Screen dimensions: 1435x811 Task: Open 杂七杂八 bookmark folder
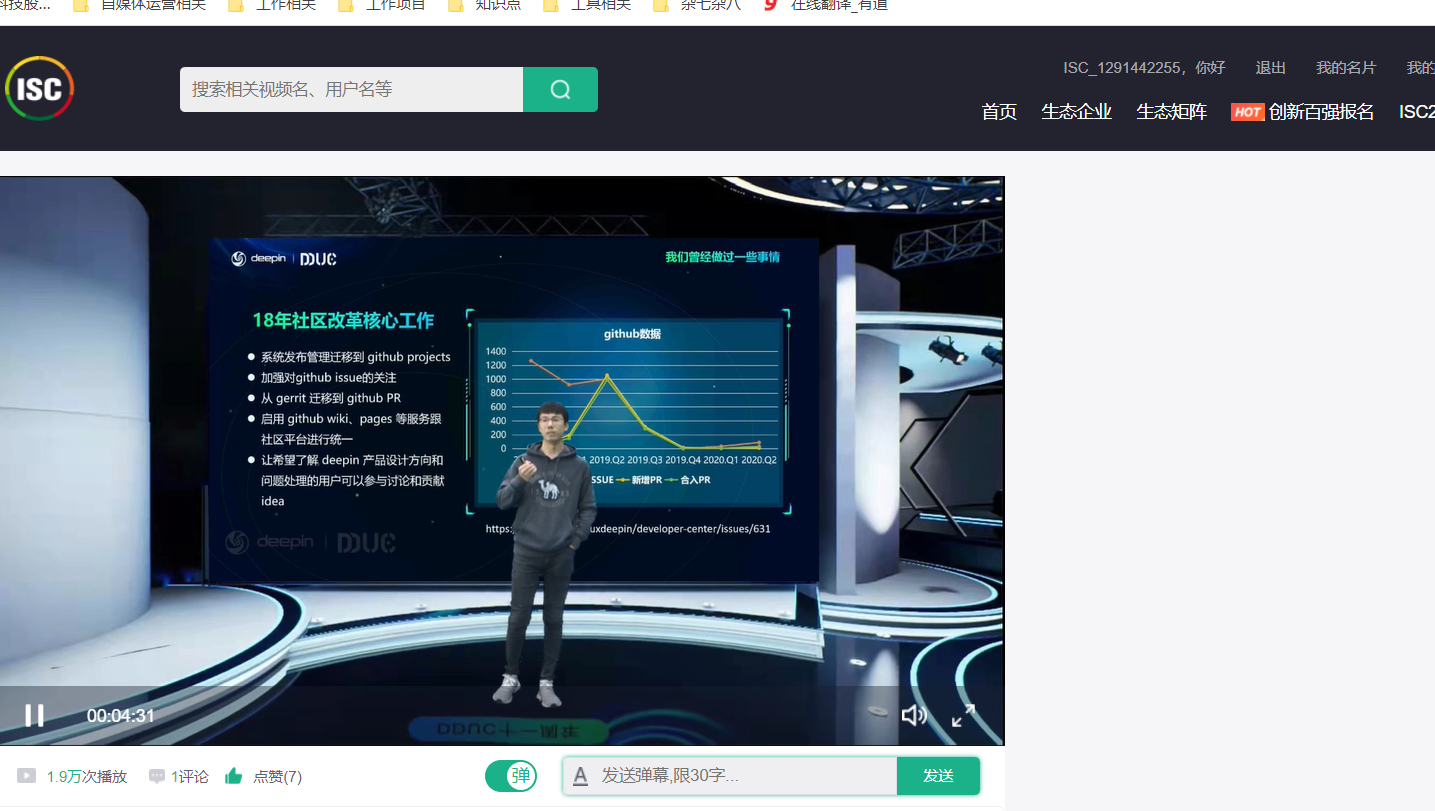697,6
